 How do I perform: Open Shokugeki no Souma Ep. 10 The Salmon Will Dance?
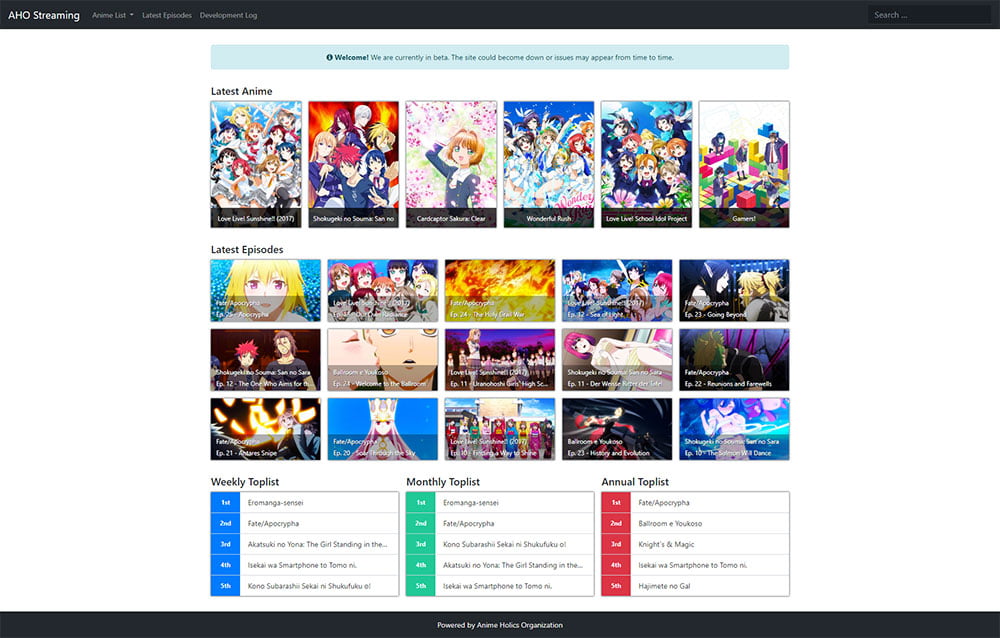(x=734, y=428)
